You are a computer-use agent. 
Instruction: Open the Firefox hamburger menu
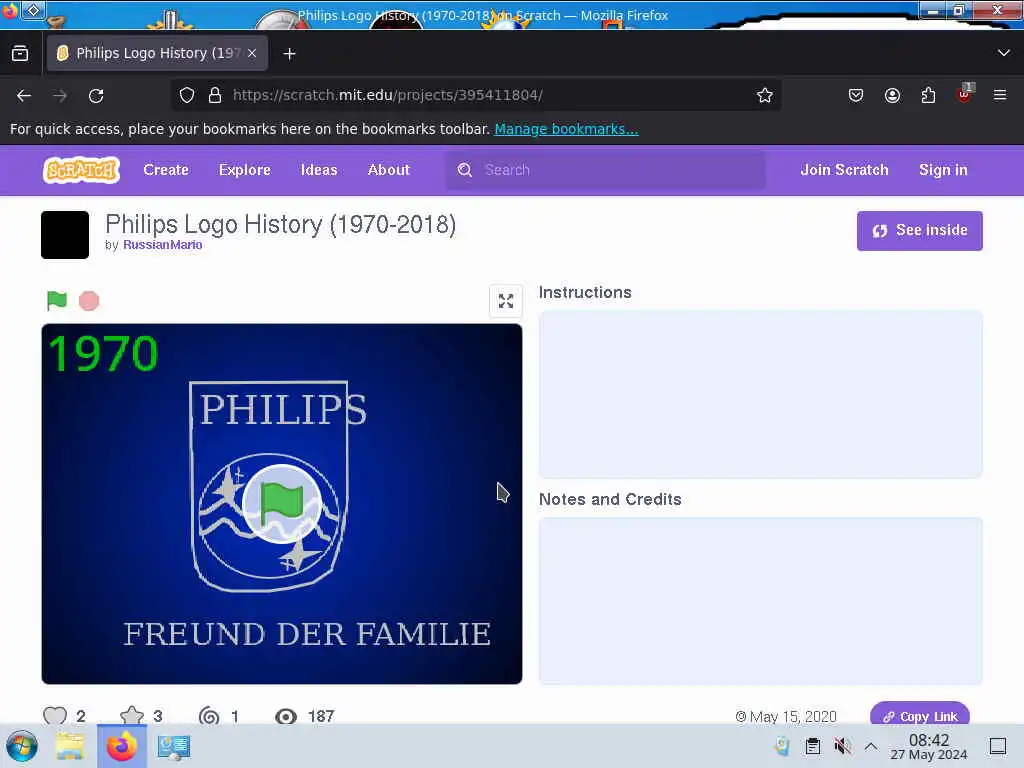click(1000, 95)
